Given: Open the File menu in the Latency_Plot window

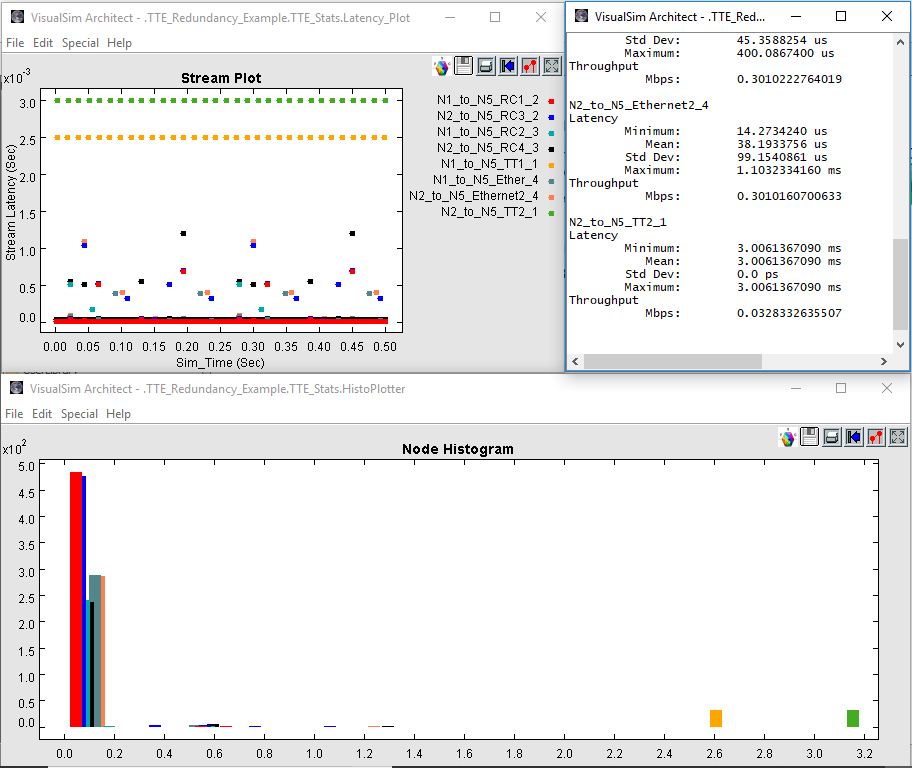Looking at the screenshot, I should (x=15, y=43).
